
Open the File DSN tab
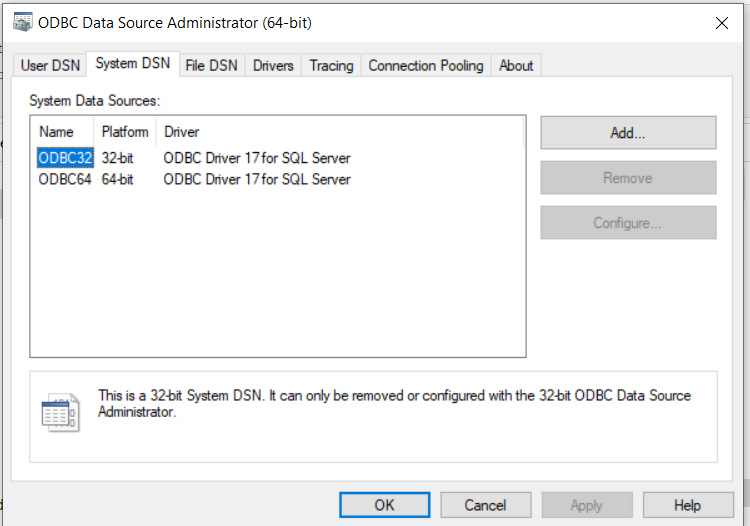tap(211, 66)
